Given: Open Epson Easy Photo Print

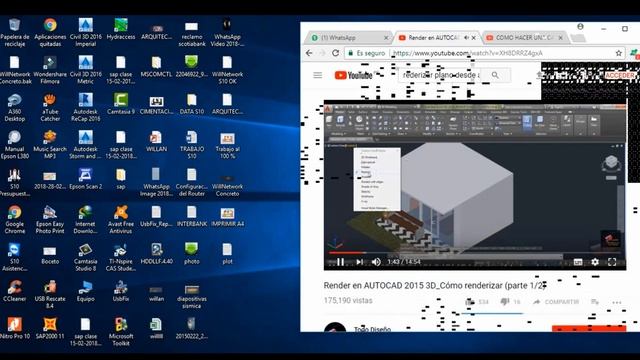Looking at the screenshot, I should coord(50,220).
